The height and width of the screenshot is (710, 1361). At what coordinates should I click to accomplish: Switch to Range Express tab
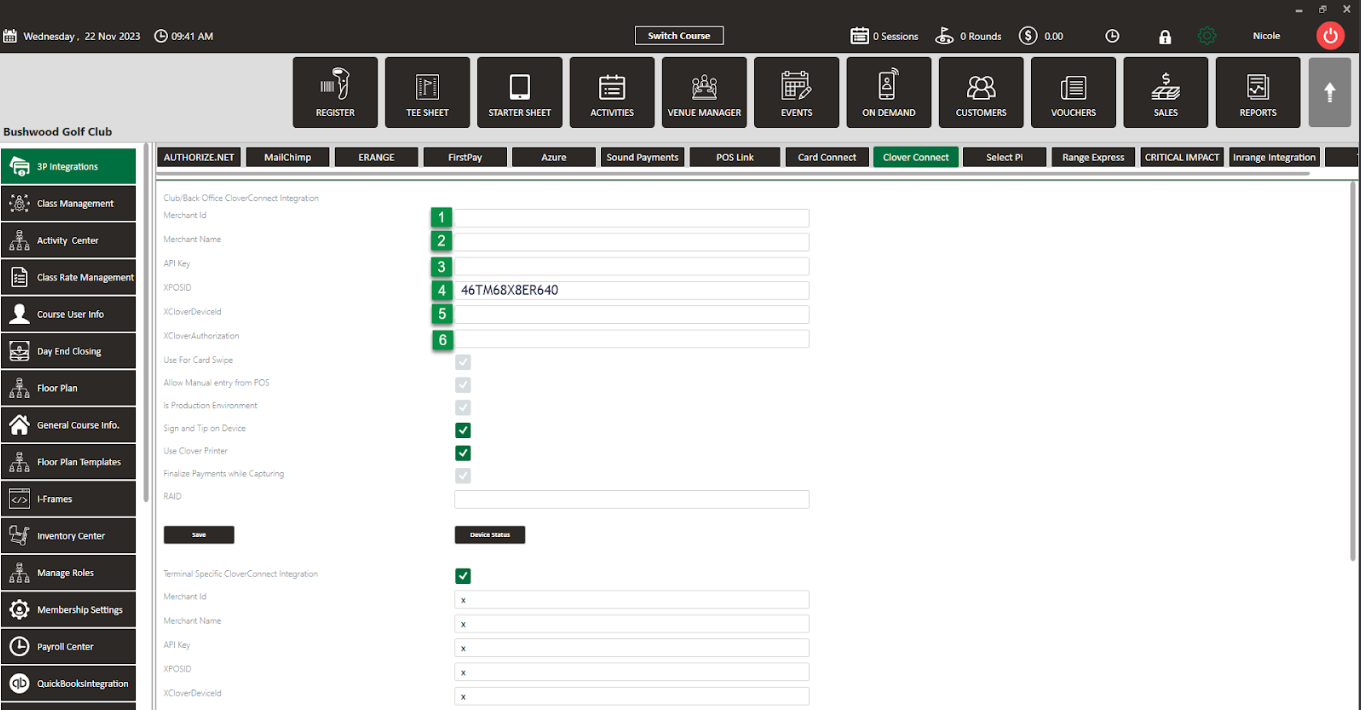coord(1093,157)
